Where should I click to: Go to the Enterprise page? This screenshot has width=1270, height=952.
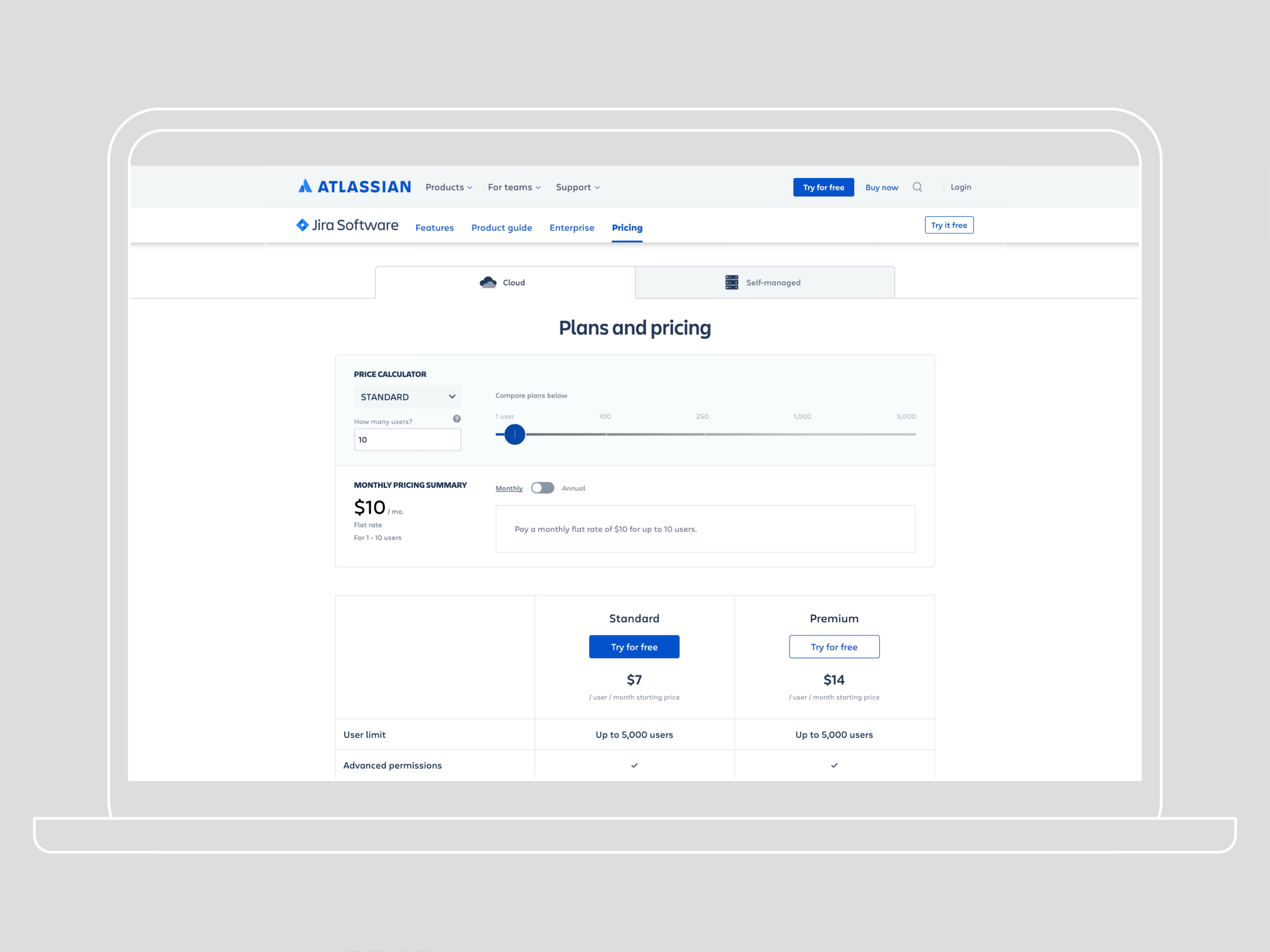(x=572, y=227)
